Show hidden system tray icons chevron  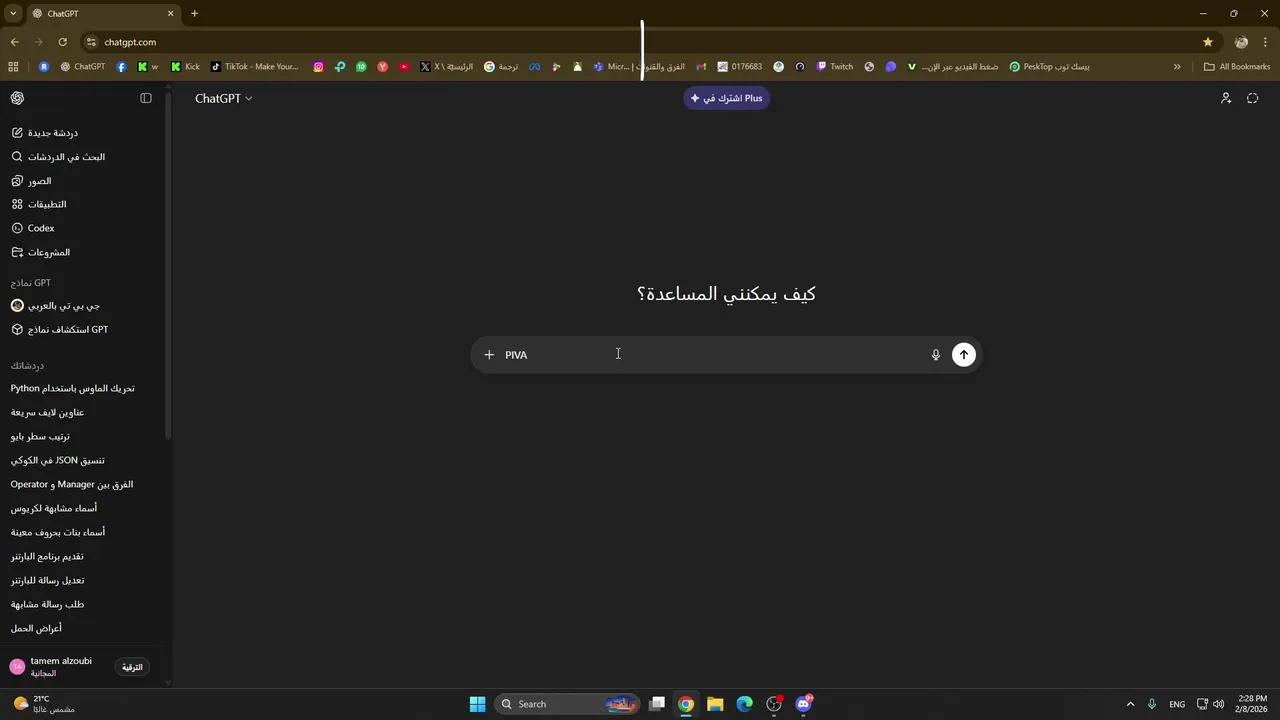click(x=1130, y=704)
